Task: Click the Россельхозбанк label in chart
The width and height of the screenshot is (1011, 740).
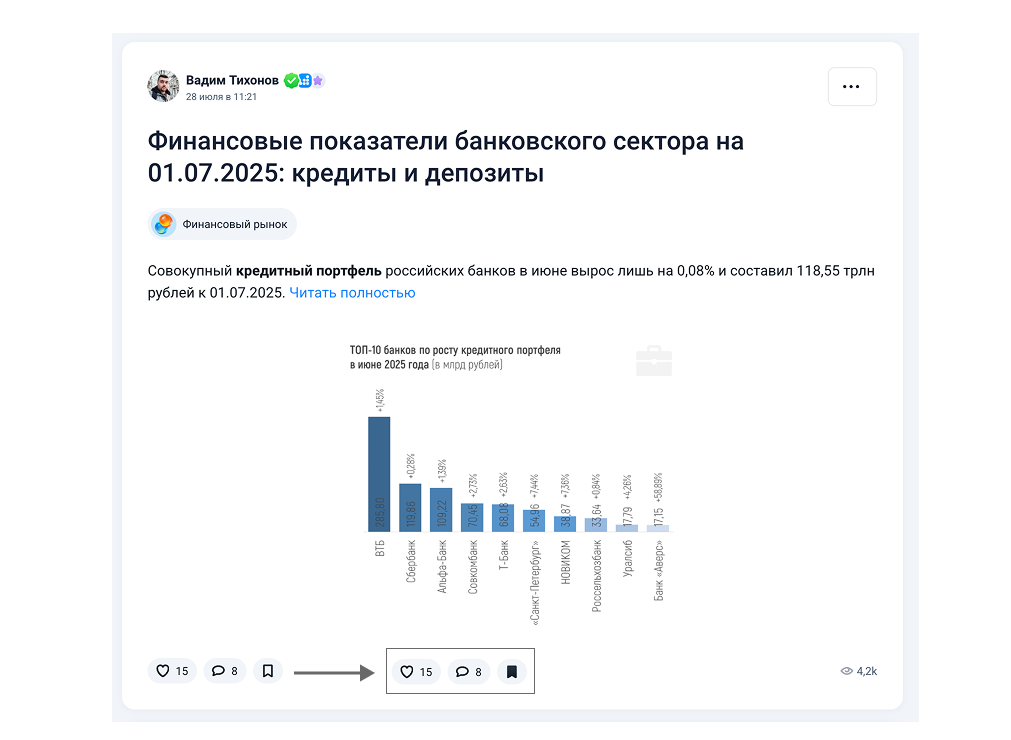Action: pyautogui.click(x=596, y=576)
